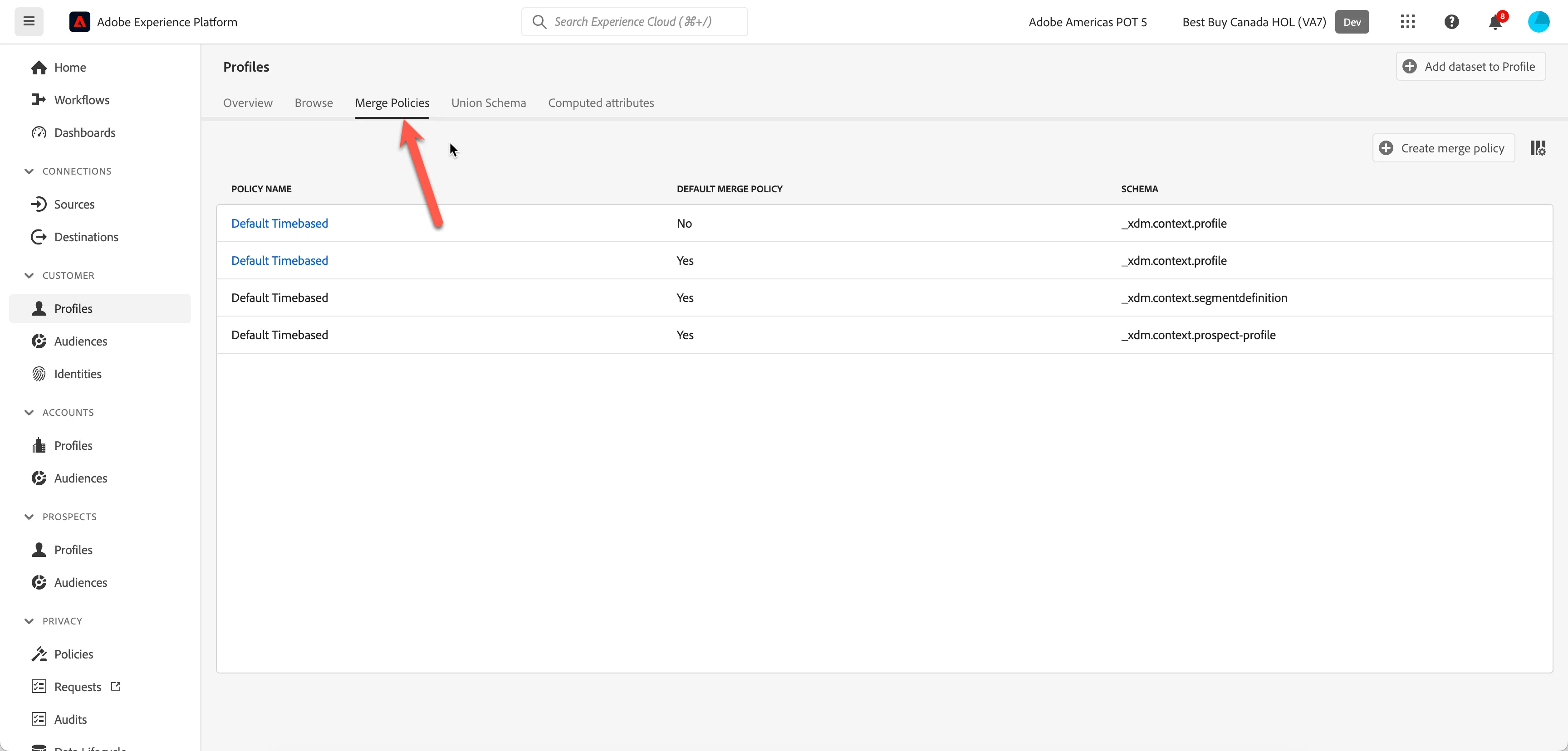Open Destinations under Connections
This screenshot has height=751, width=1568.
[74, 237]
